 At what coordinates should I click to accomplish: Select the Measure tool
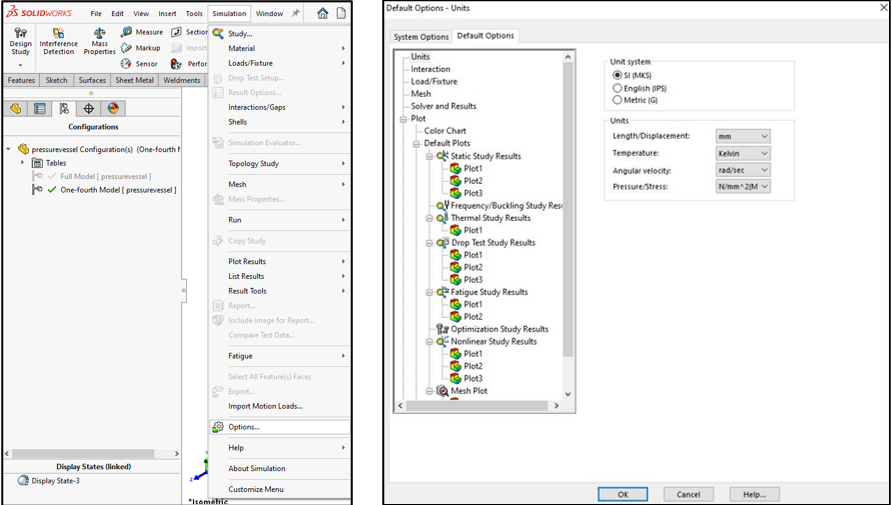click(142, 32)
